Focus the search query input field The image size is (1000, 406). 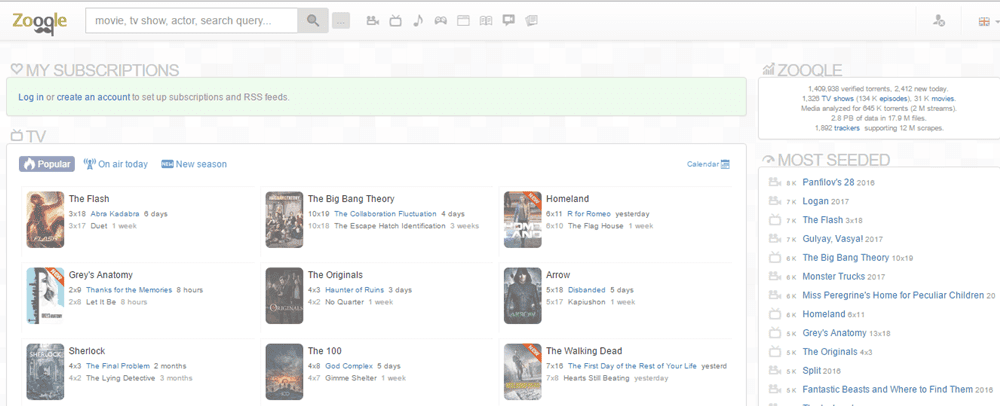click(x=192, y=20)
